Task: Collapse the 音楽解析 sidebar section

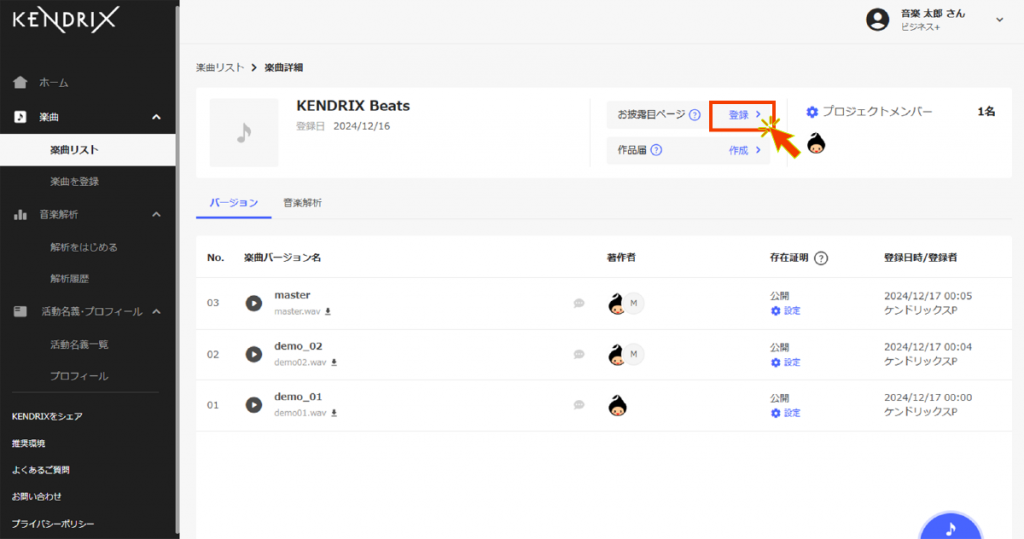Action: 156,214
